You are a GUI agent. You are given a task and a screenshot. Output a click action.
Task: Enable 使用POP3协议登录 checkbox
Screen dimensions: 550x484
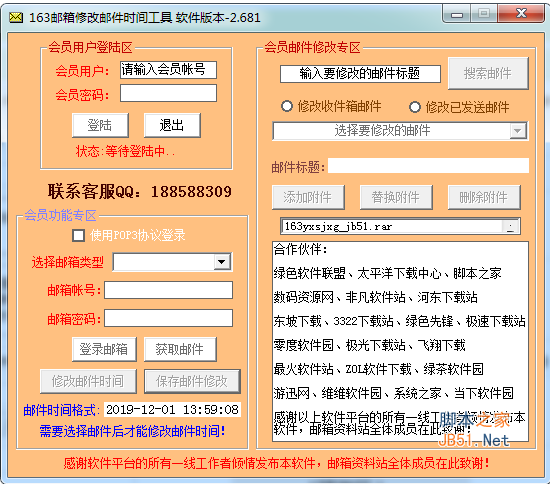point(78,235)
